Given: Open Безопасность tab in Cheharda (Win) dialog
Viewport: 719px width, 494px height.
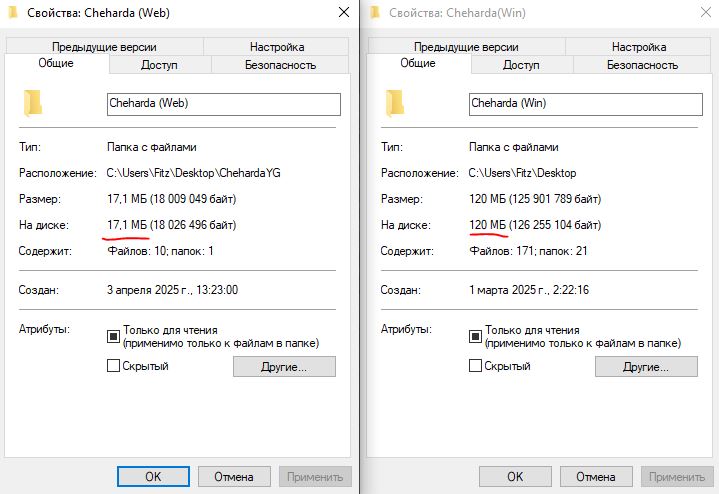Looking at the screenshot, I should [642, 65].
